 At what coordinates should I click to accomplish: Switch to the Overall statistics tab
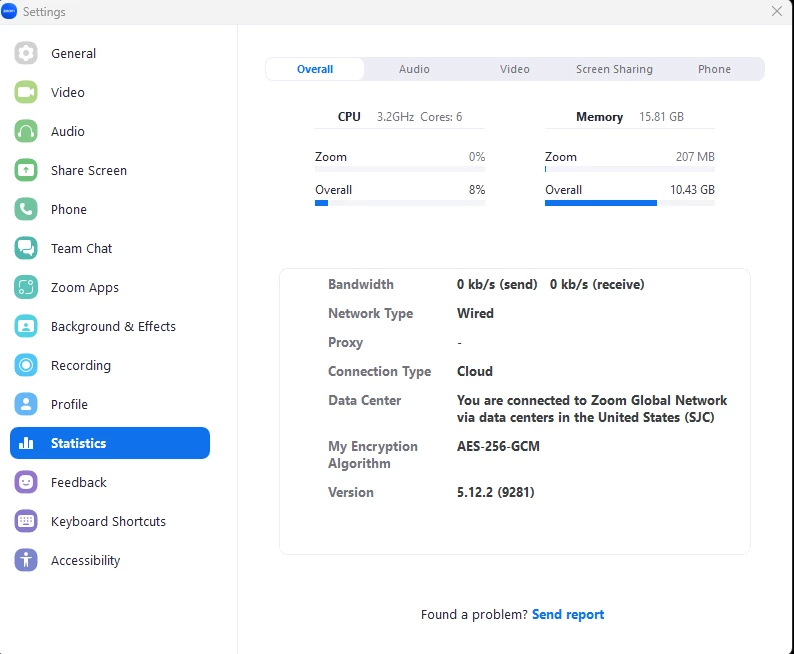(x=315, y=69)
